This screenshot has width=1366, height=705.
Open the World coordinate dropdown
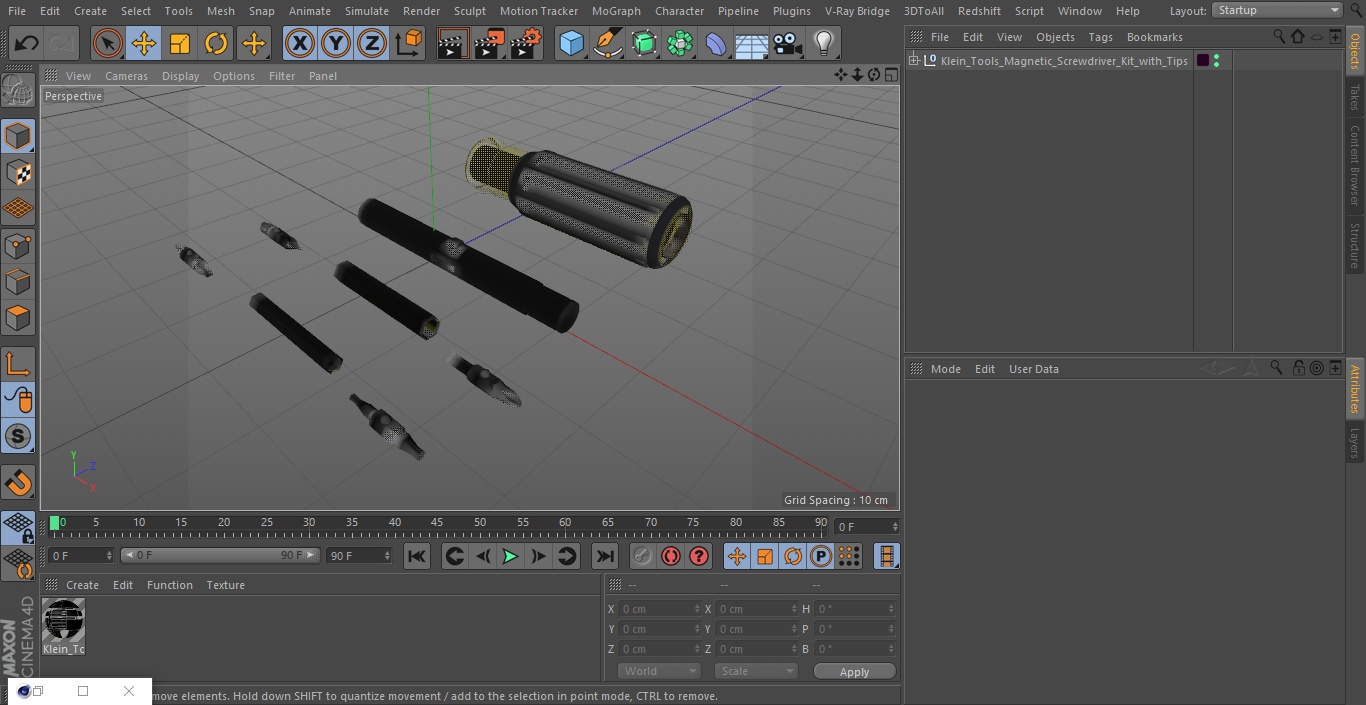(x=659, y=671)
